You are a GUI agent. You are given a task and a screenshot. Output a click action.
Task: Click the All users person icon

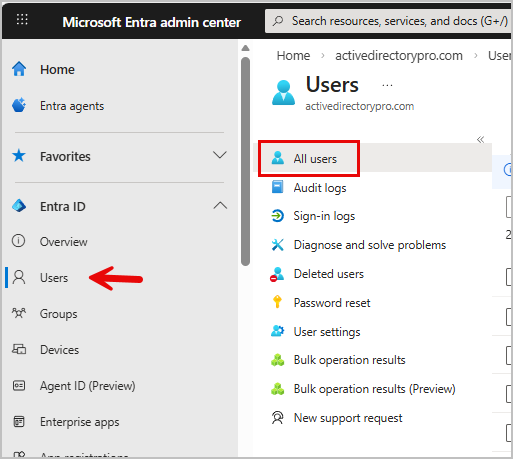pos(278,158)
